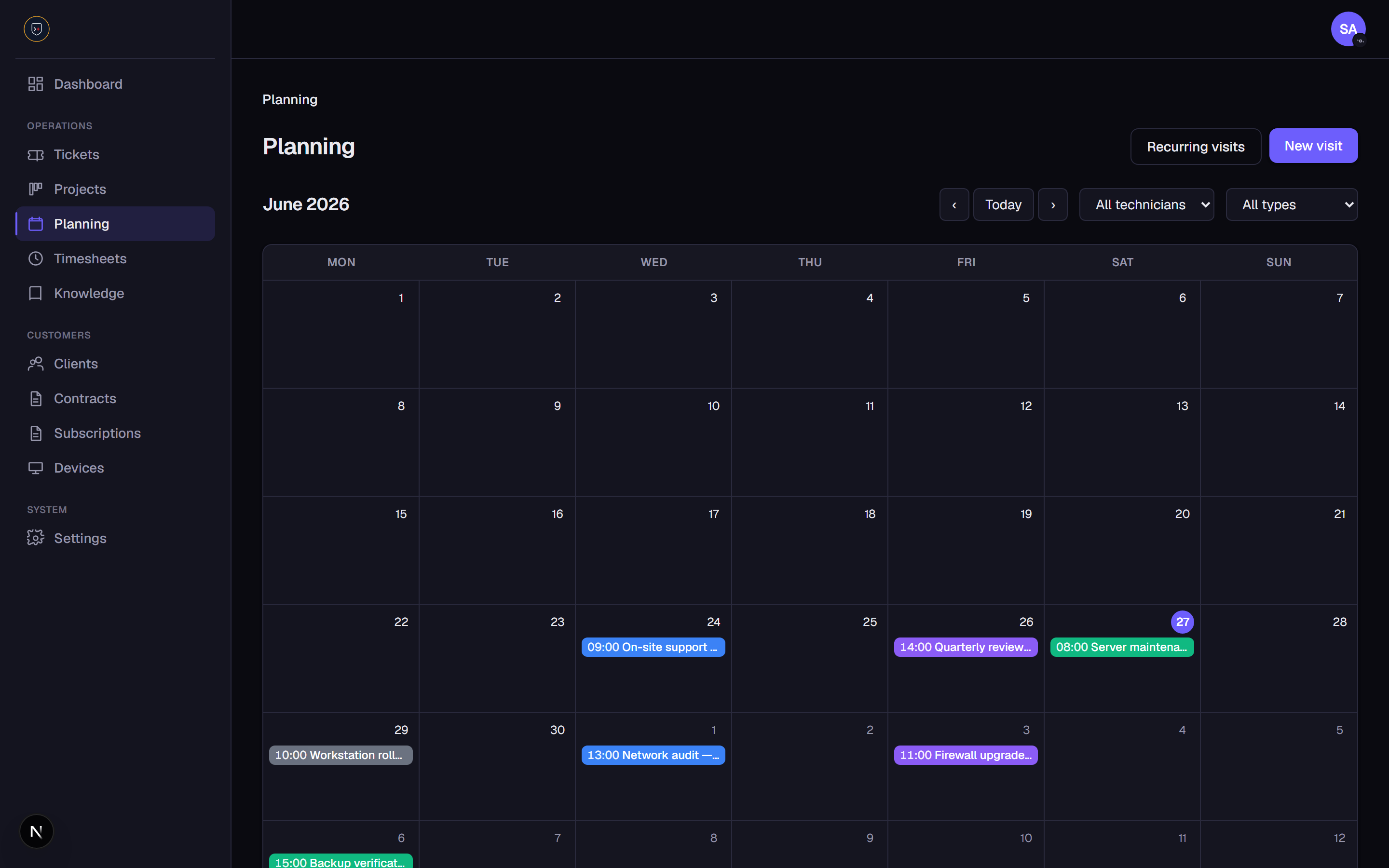The width and height of the screenshot is (1389, 868).
Task: Go to previous month arrow
Action: [954, 204]
